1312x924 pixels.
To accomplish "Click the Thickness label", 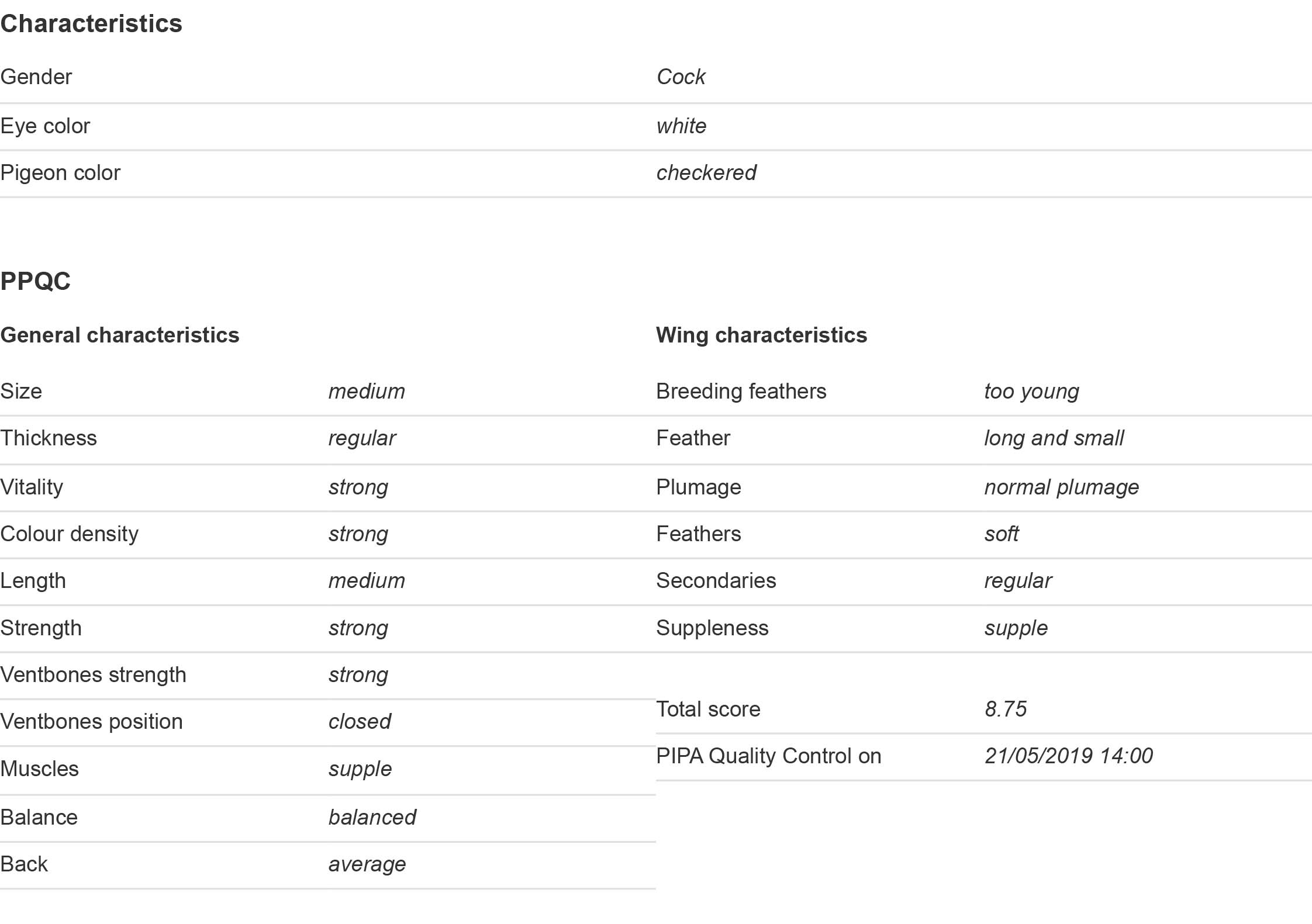I will pos(49,438).
